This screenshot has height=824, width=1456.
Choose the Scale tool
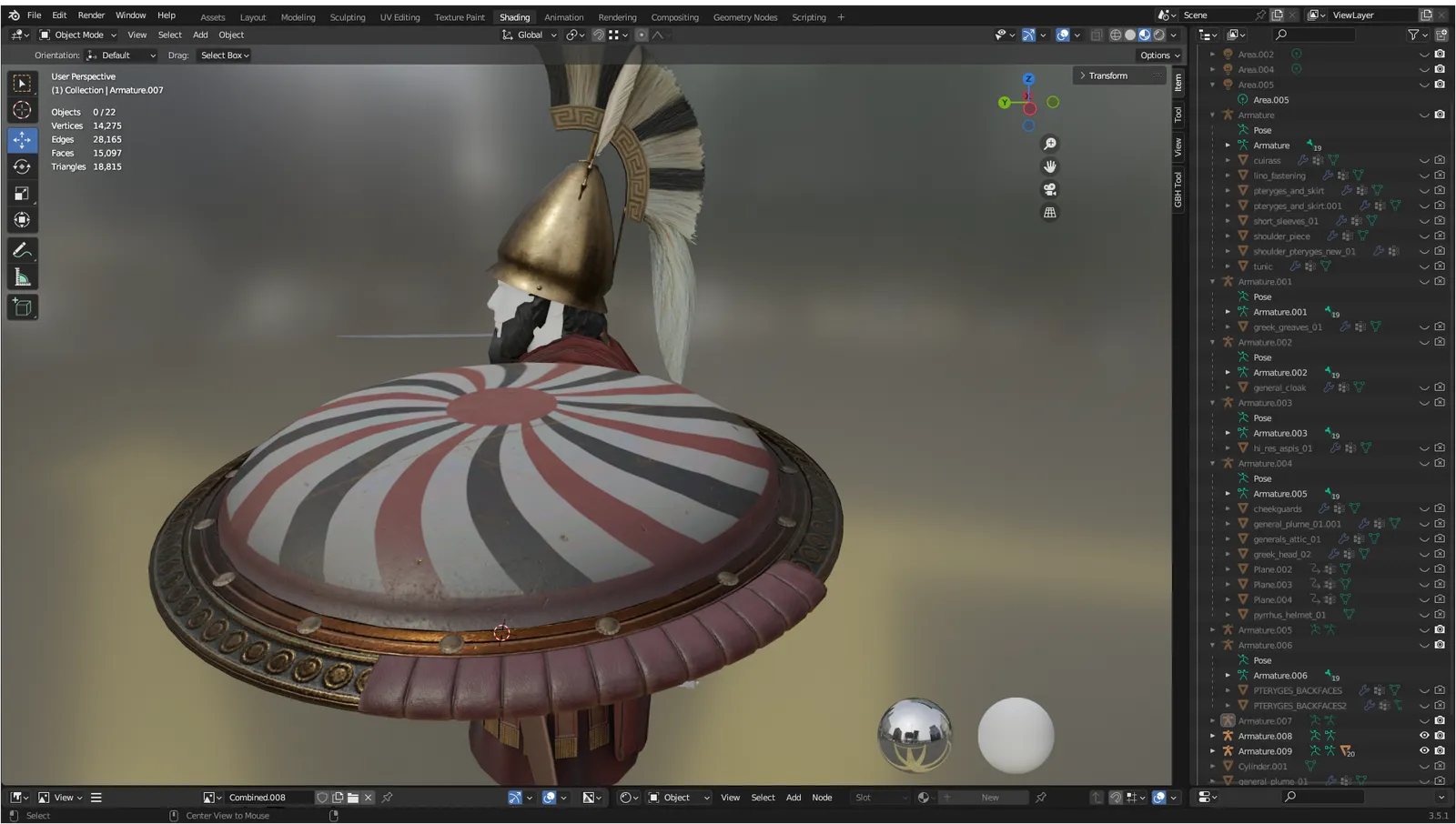(22, 193)
